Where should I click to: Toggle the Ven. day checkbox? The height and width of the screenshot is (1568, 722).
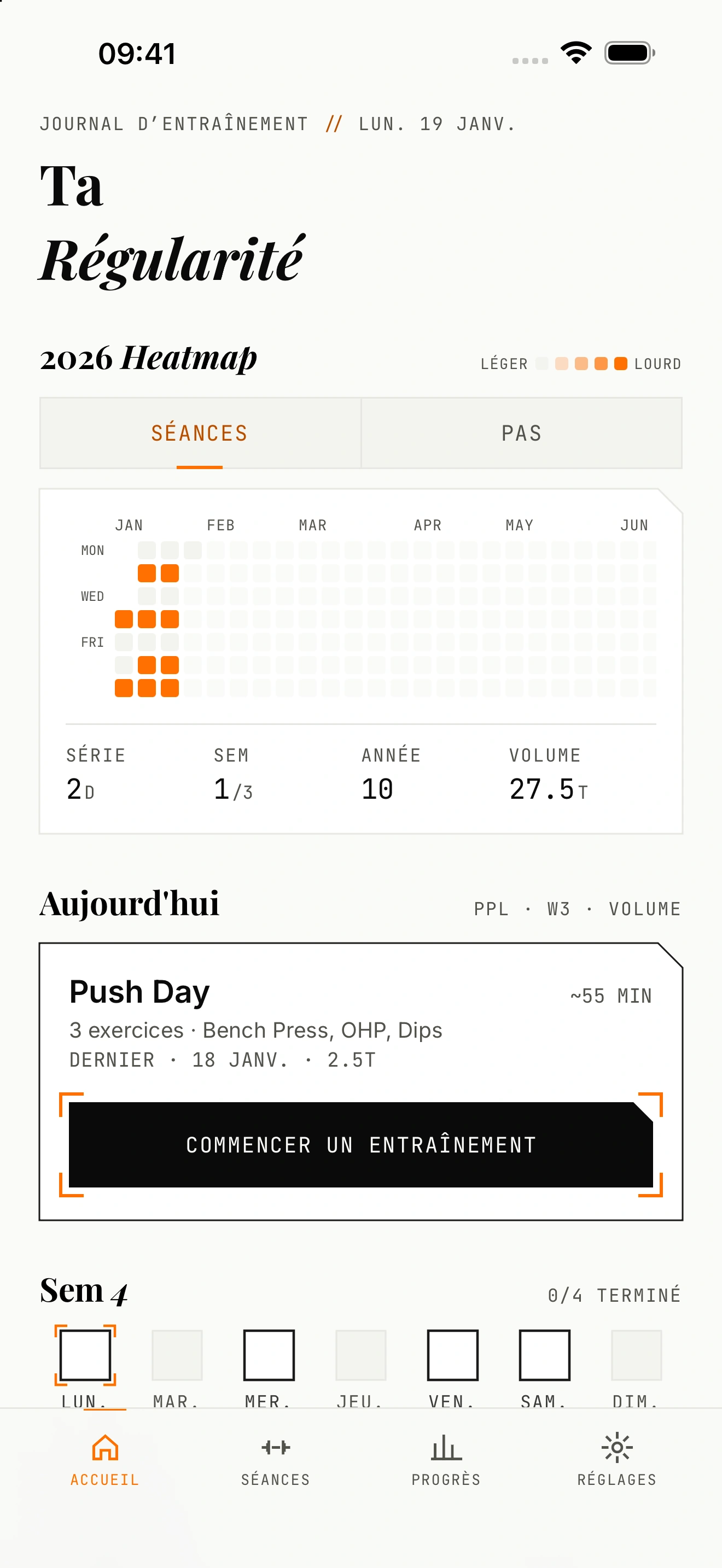(x=453, y=1355)
